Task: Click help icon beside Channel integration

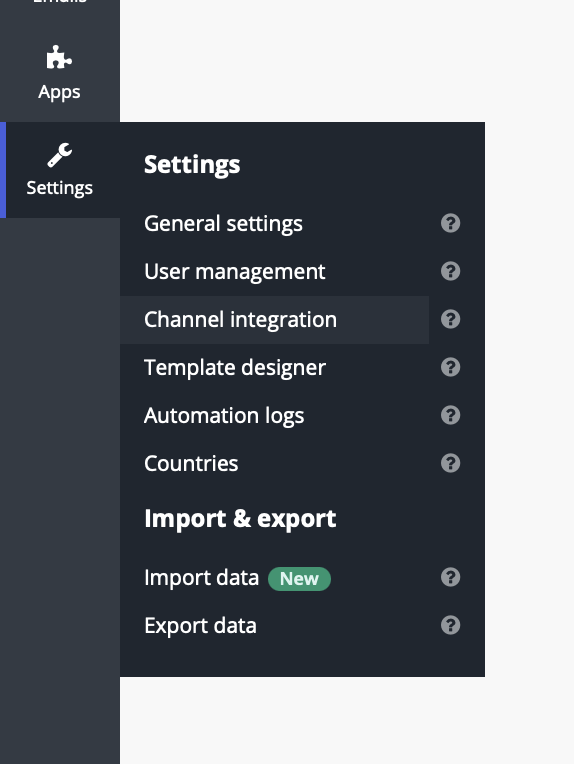Action: pyautogui.click(x=451, y=319)
